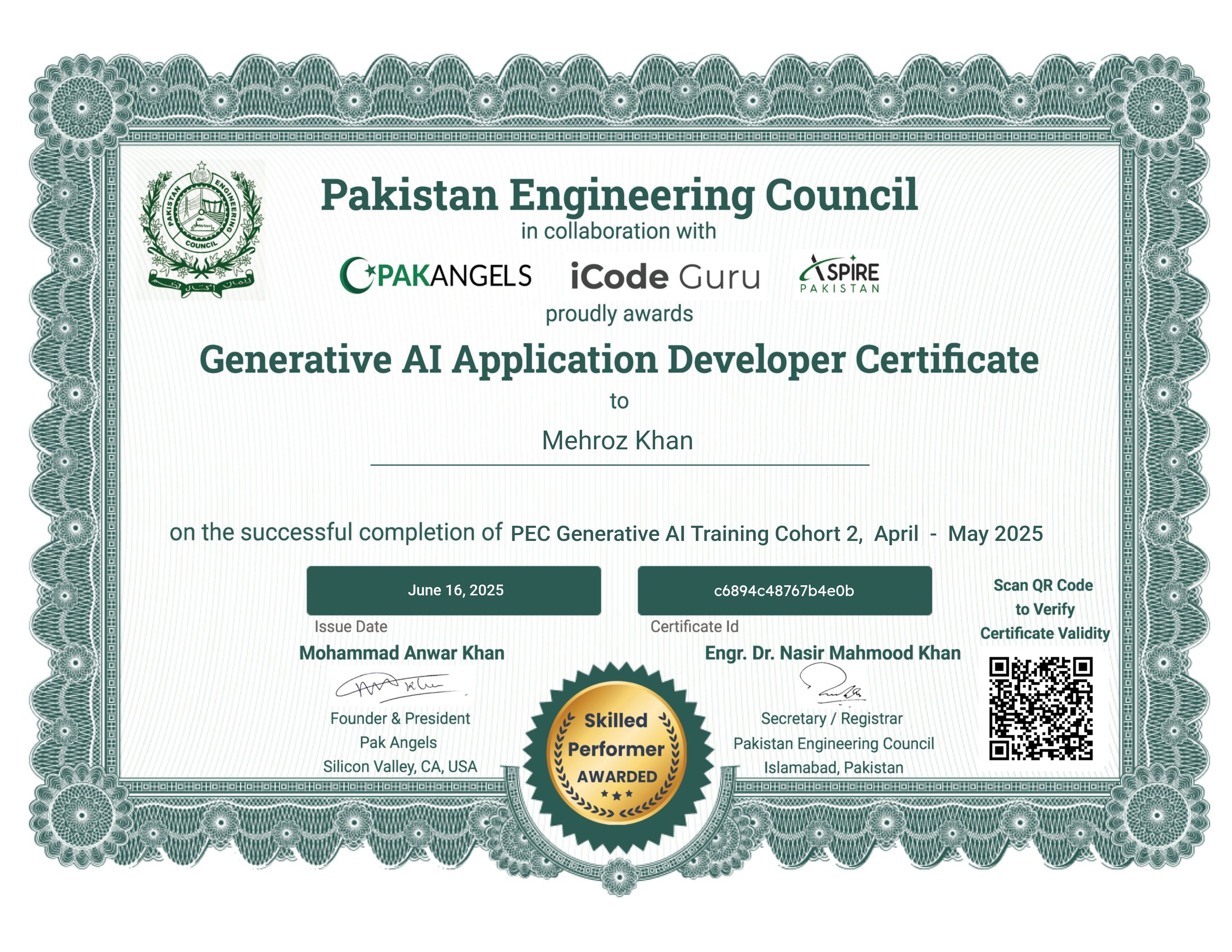
Task: Click Nasir Mahmood Khan's signature
Action: pos(831,684)
